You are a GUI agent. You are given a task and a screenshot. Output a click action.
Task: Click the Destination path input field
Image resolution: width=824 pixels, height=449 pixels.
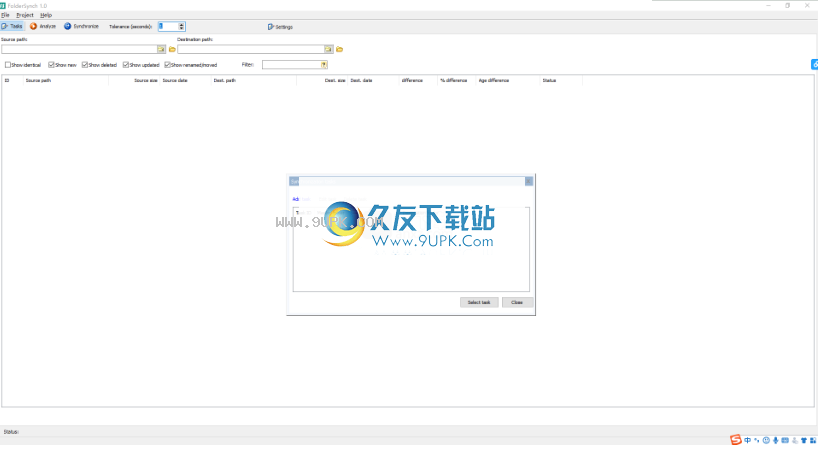(251, 49)
